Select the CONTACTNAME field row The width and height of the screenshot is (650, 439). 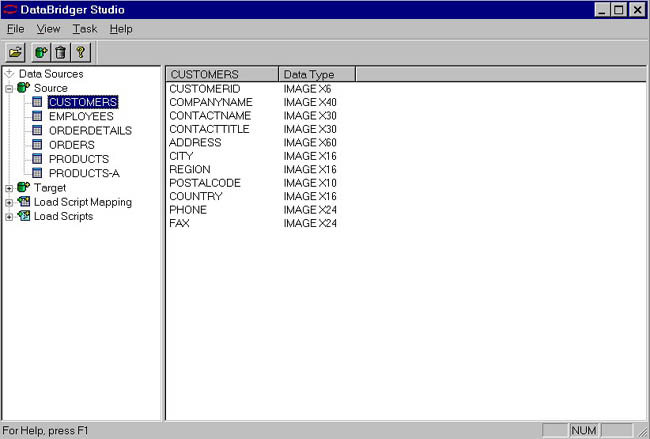[x=210, y=116]
